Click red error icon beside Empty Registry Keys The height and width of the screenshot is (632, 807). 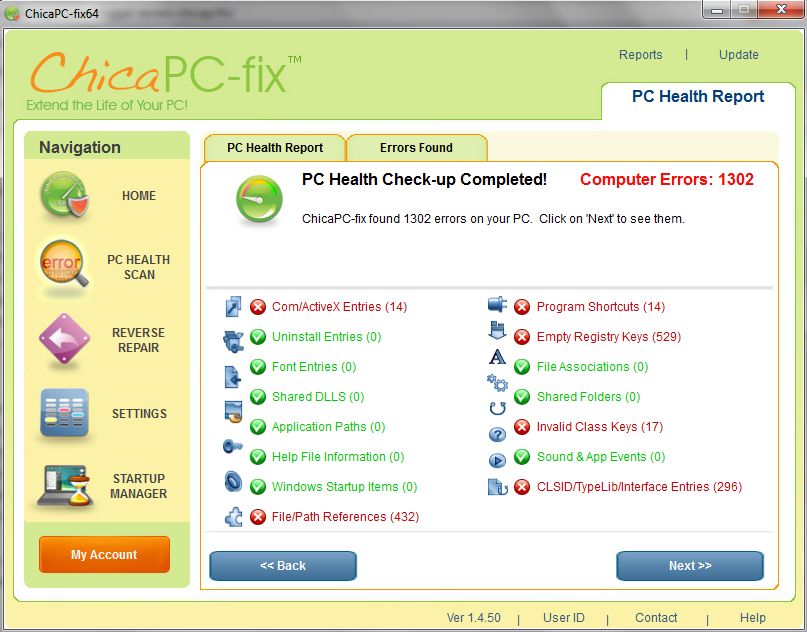[522, 337]
